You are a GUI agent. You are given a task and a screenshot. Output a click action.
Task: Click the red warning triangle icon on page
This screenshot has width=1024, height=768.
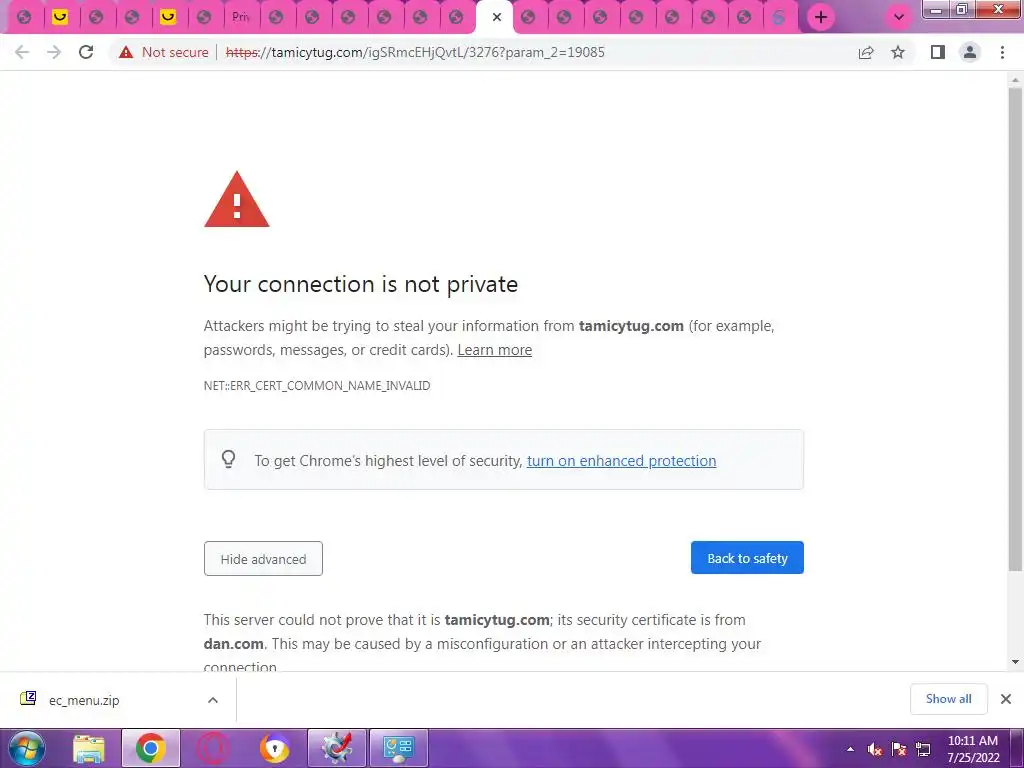(x=236, y=200)
